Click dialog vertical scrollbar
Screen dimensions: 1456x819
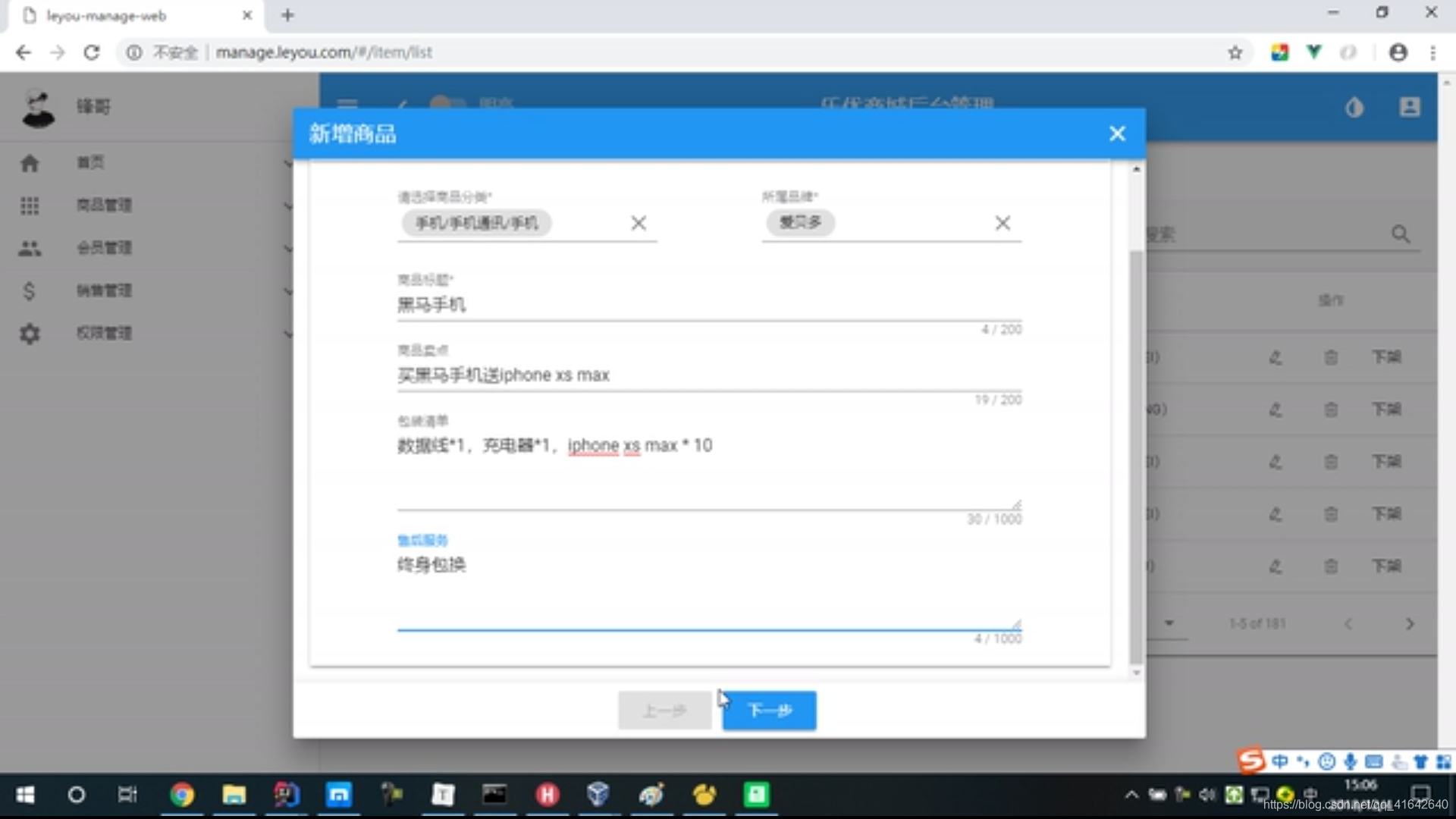point(1135,455)
